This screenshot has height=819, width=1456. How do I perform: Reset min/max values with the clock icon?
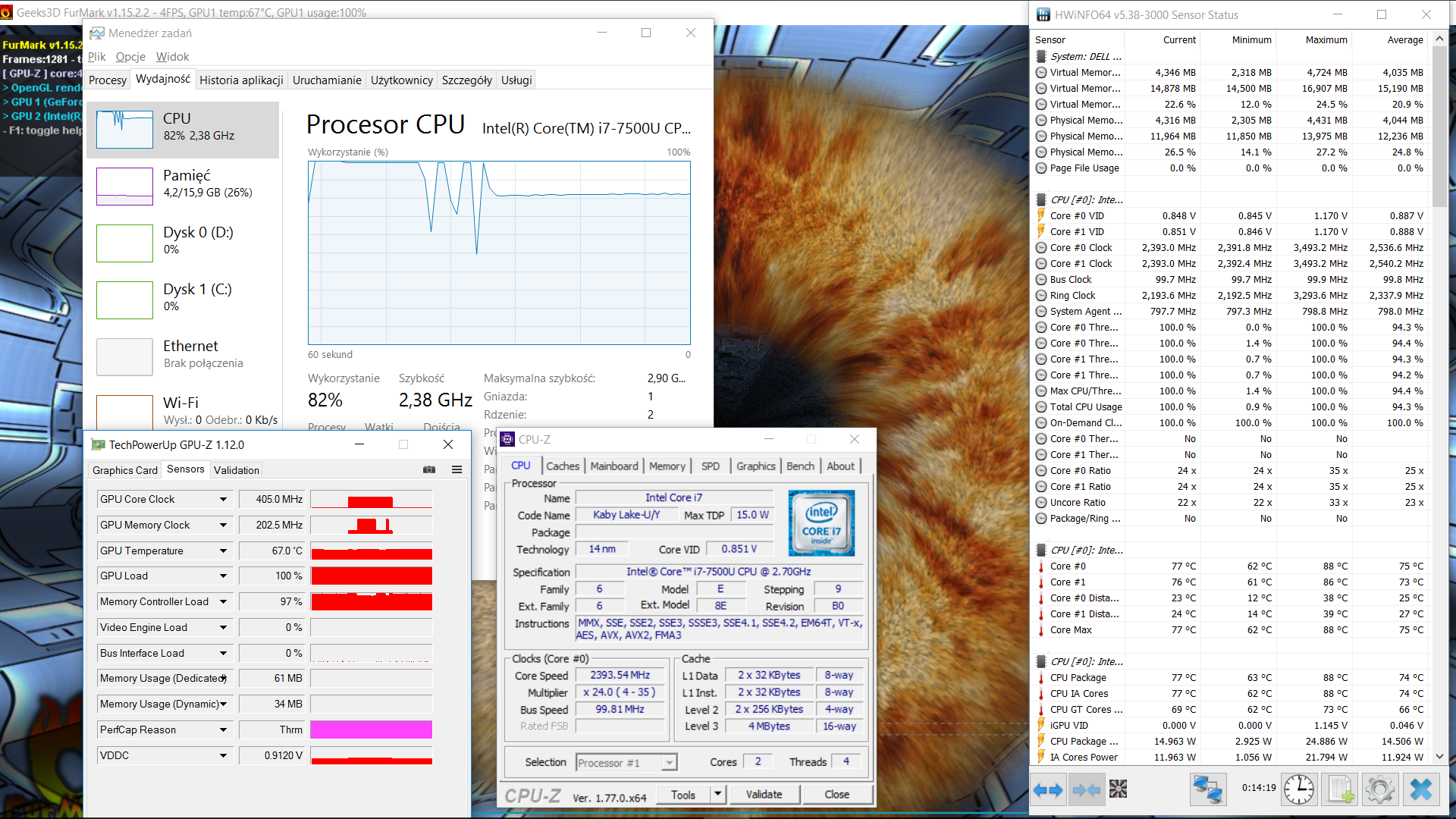pyautogui.click(x=1299, y=790)
